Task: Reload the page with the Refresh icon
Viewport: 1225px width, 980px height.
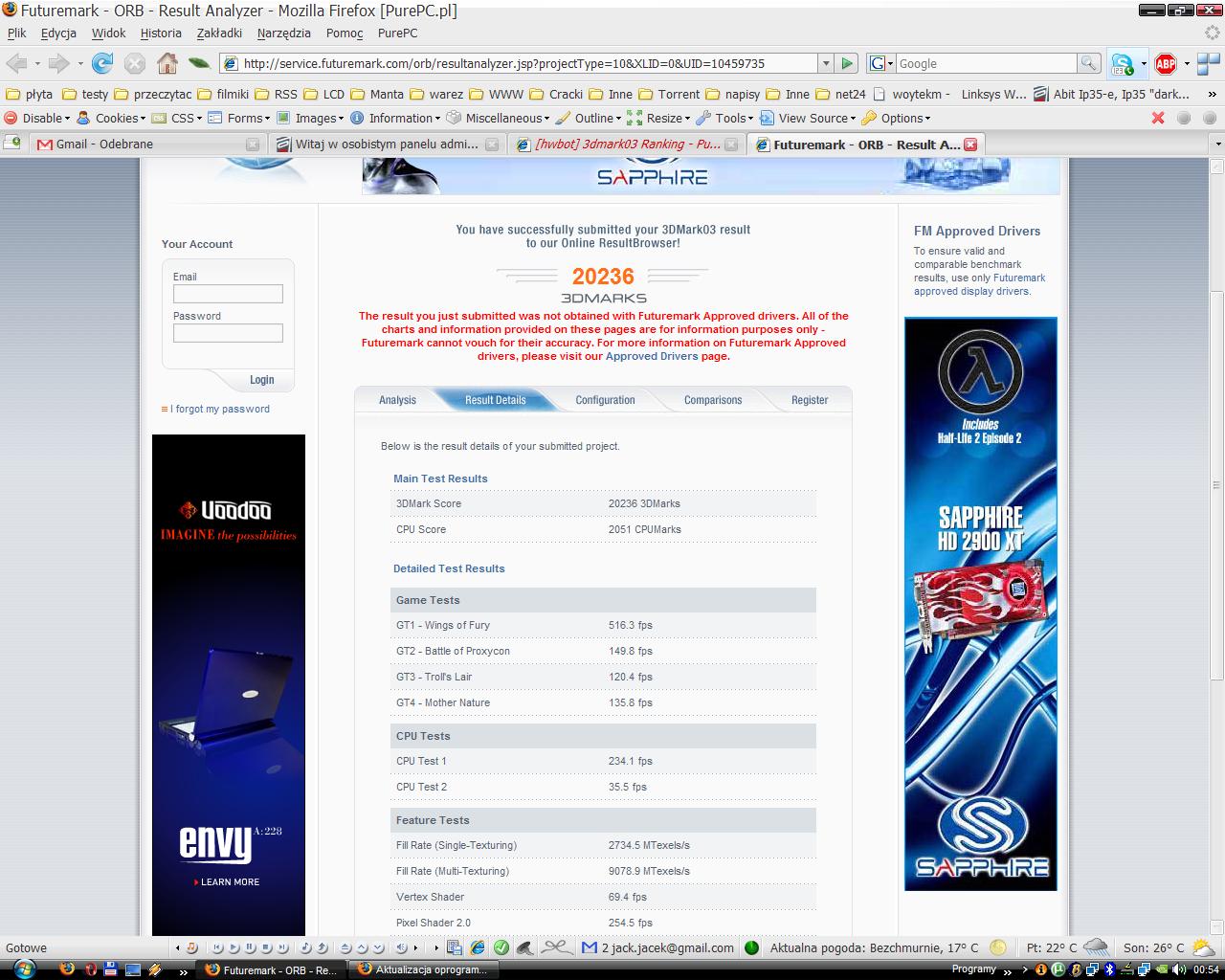Action: 102,63
